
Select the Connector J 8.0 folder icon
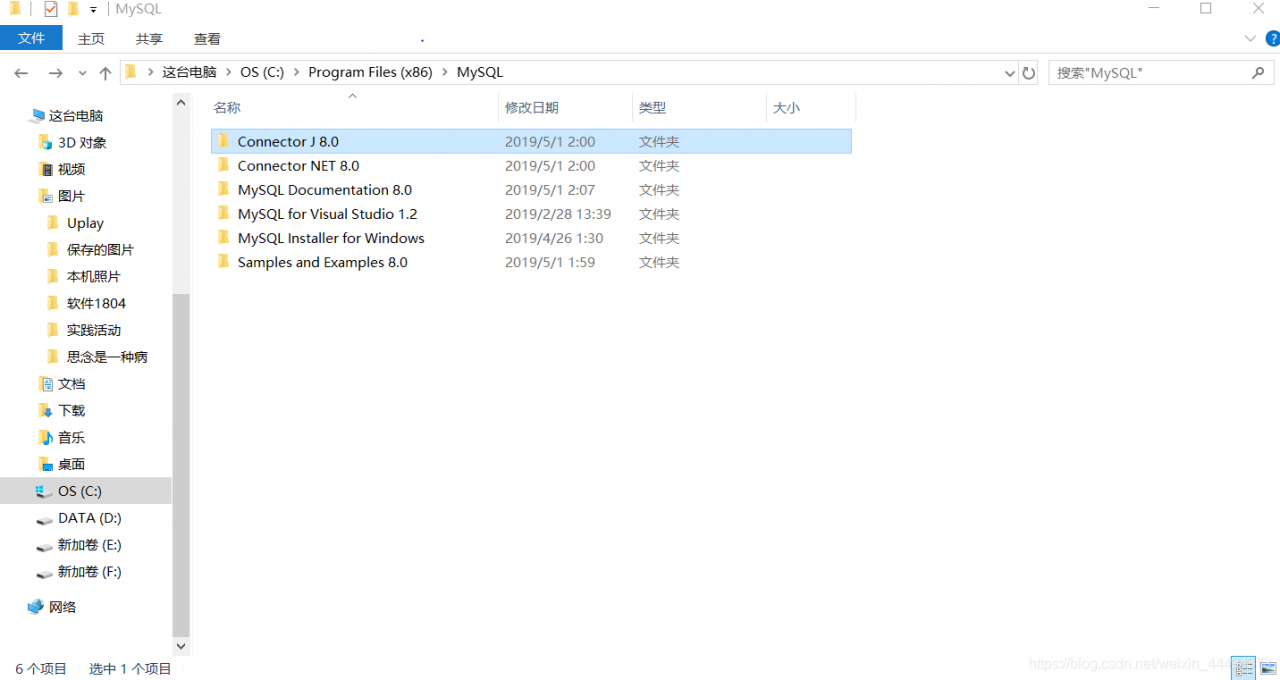tap(224, 141)
